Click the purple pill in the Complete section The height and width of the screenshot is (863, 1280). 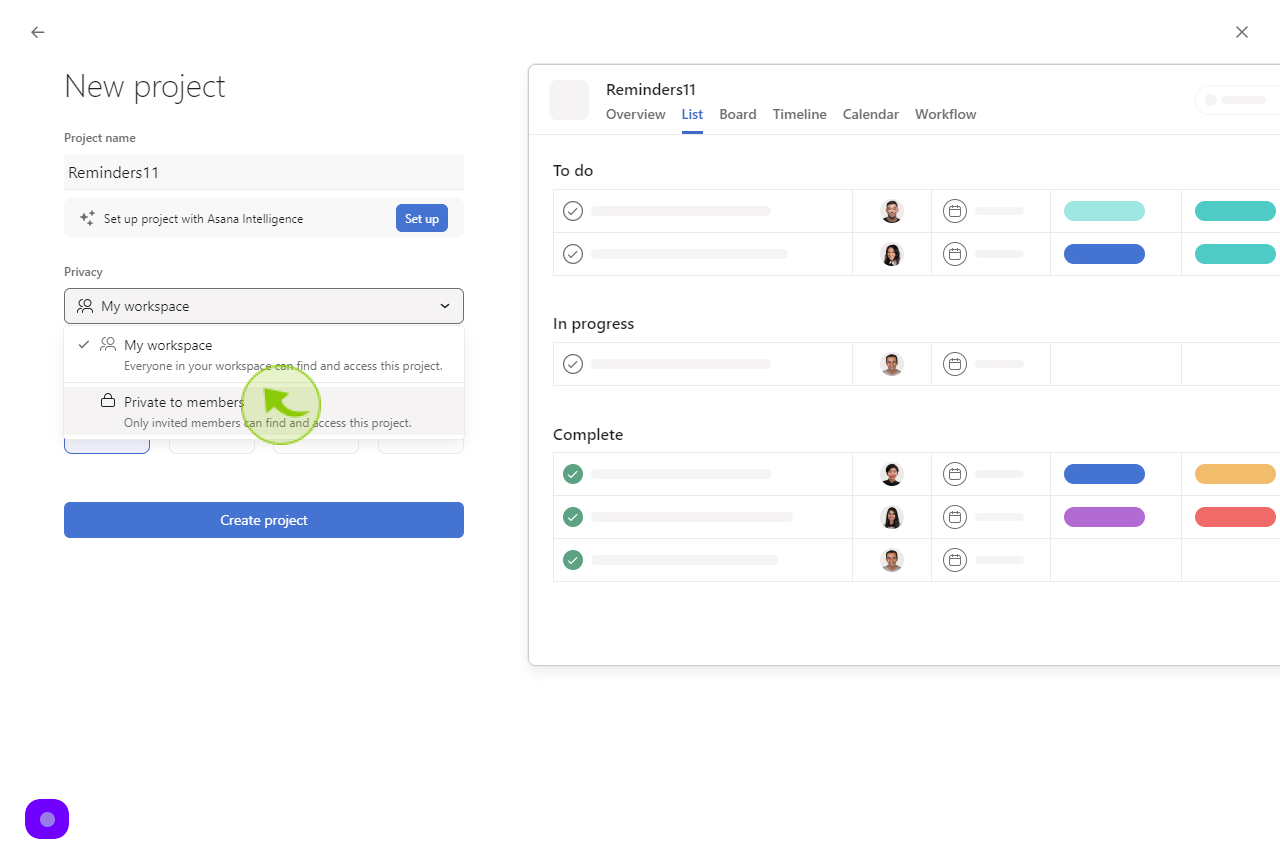pos(1104,517)
